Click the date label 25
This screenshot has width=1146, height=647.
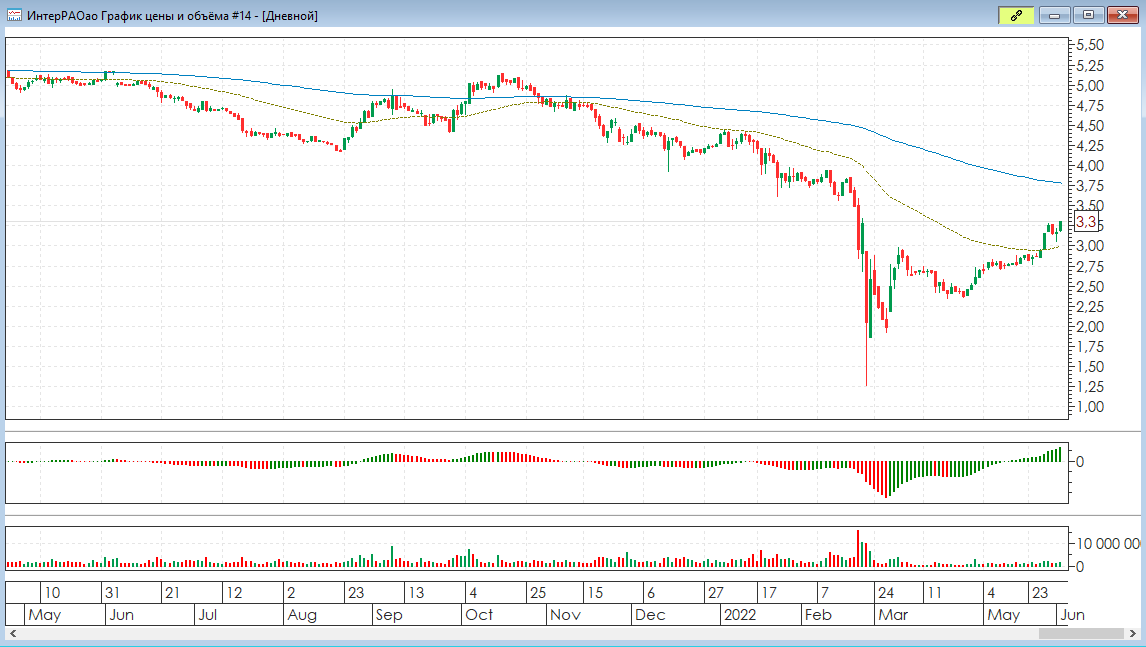point(538,593)
